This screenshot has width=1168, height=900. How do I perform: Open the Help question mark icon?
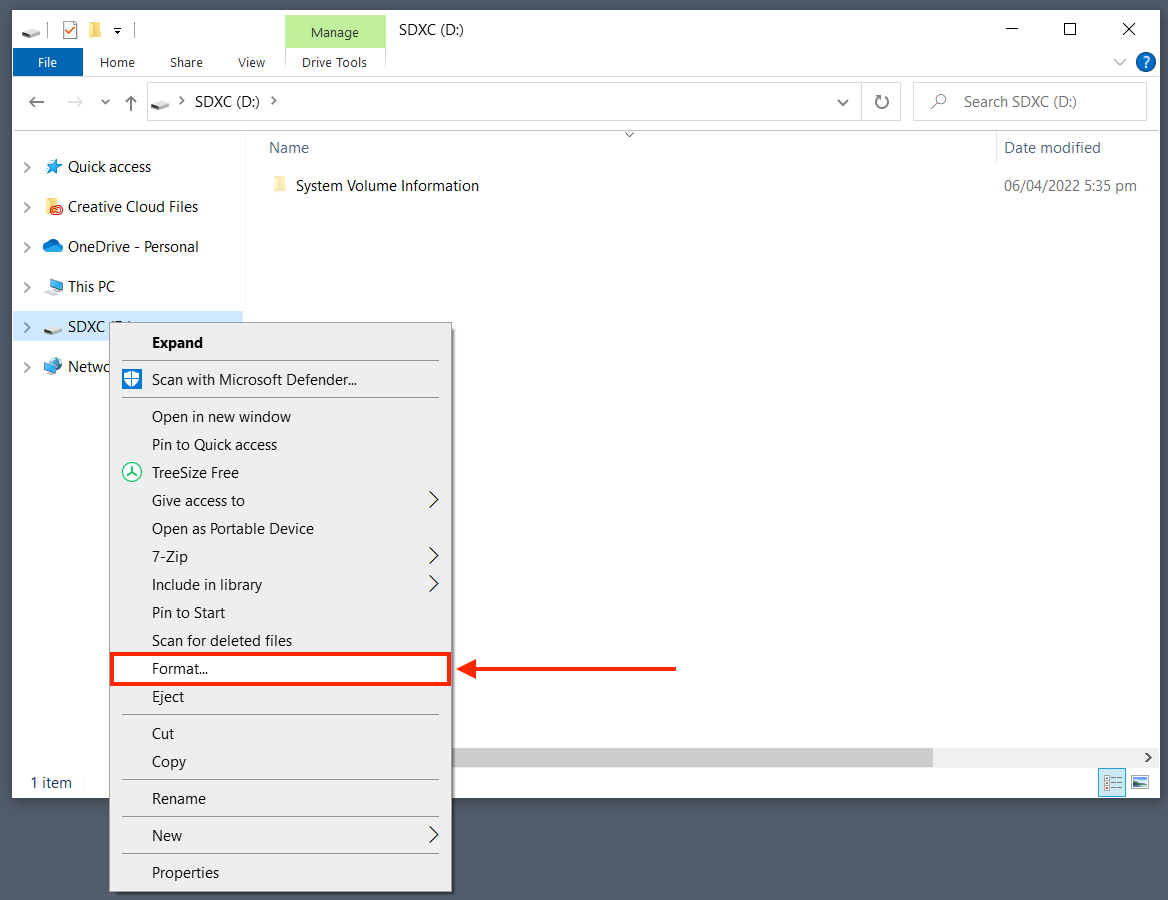coord(1146,62)
